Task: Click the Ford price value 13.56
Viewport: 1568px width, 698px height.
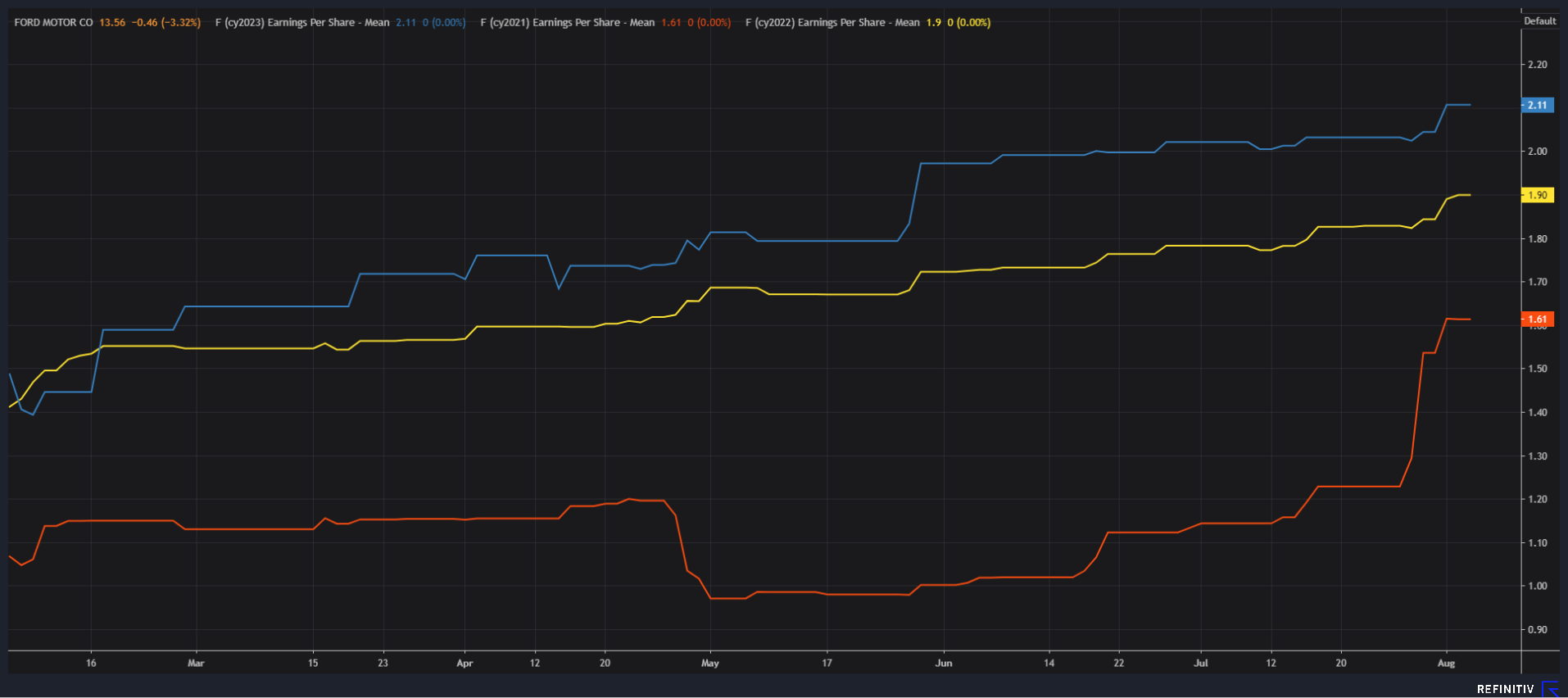Action: tap(112, 22)
